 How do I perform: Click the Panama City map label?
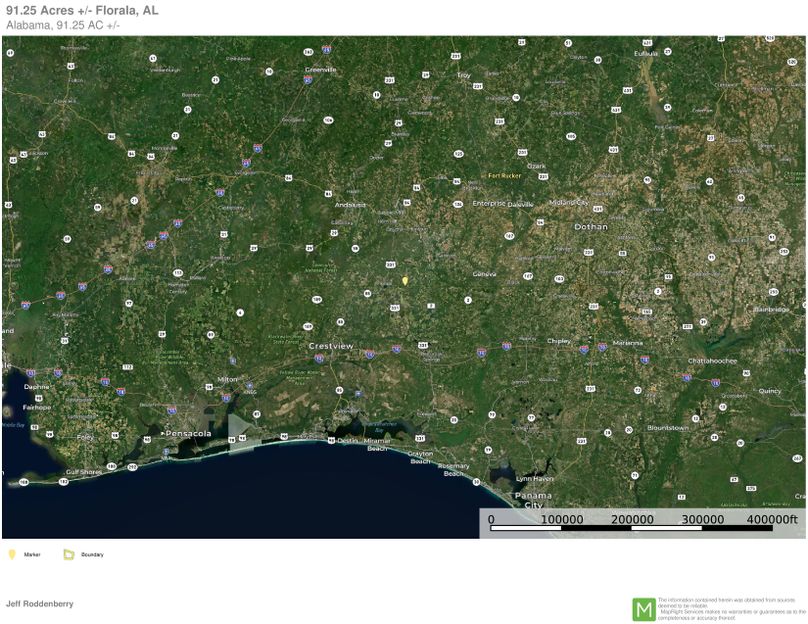(536, 496)
